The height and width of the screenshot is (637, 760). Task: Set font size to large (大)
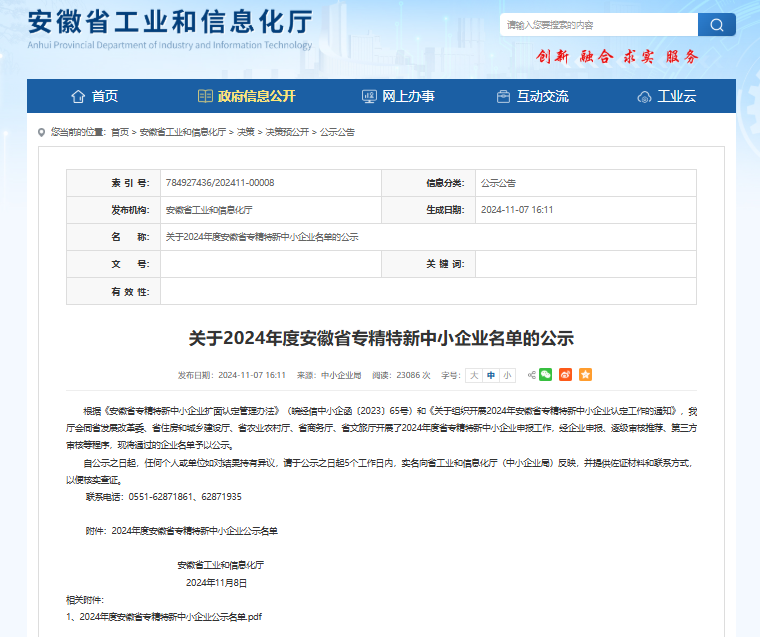coord(475,375)
